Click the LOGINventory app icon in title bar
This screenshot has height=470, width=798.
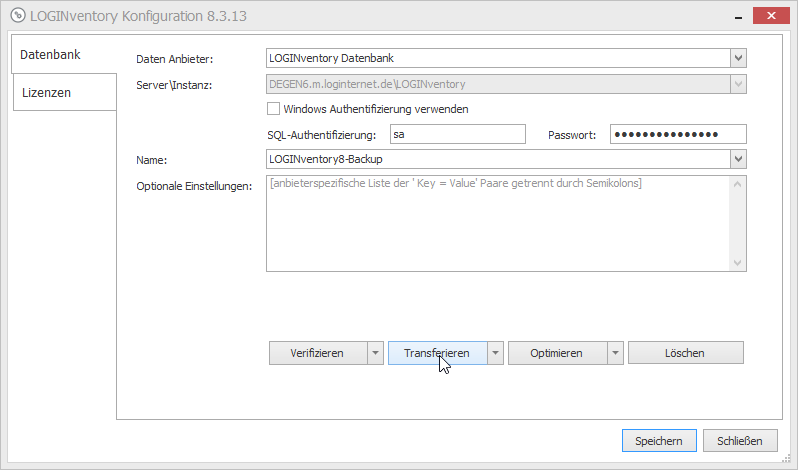[18, 16]
